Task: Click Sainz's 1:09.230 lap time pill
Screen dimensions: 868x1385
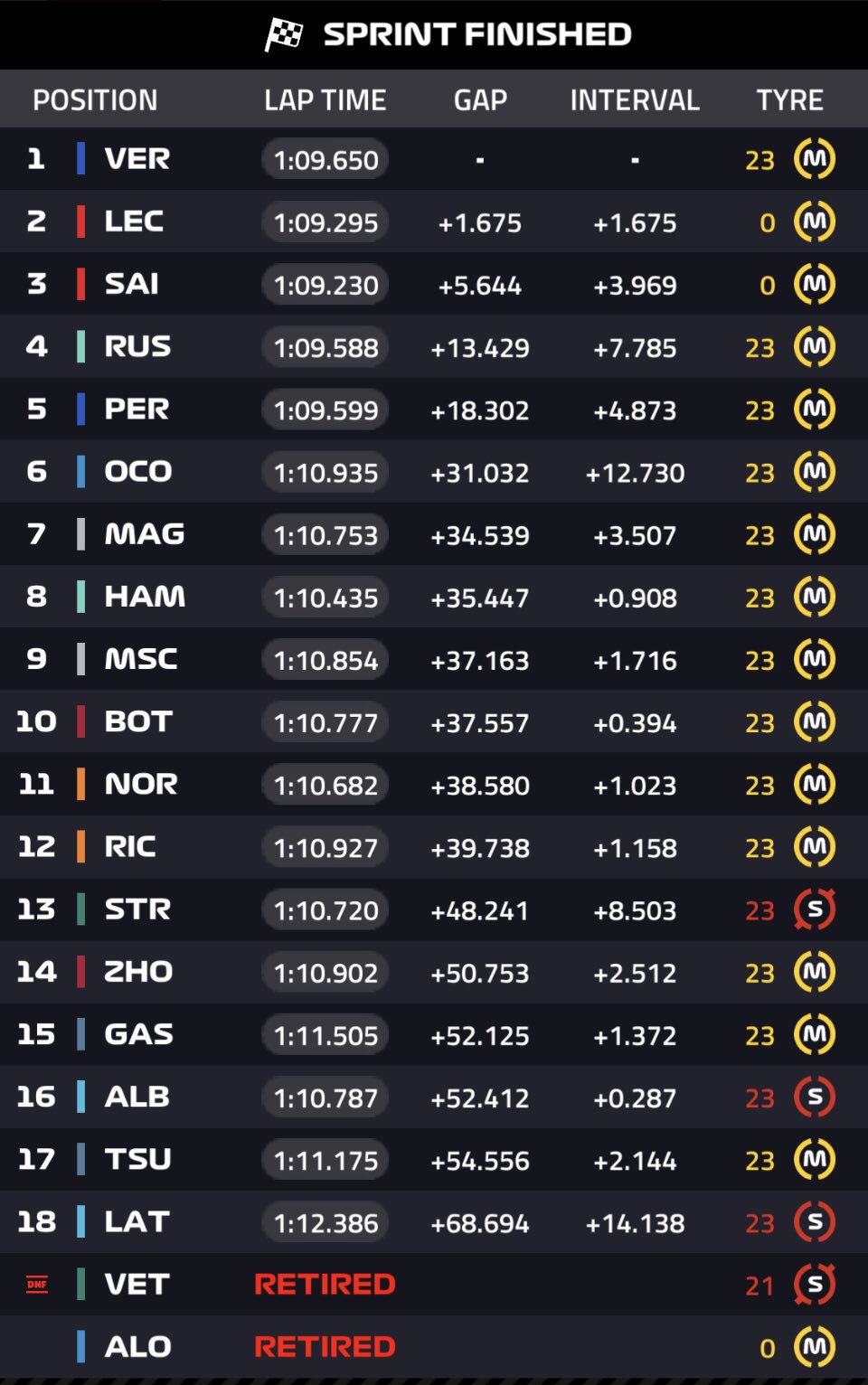Action: [x=325, y=285]
